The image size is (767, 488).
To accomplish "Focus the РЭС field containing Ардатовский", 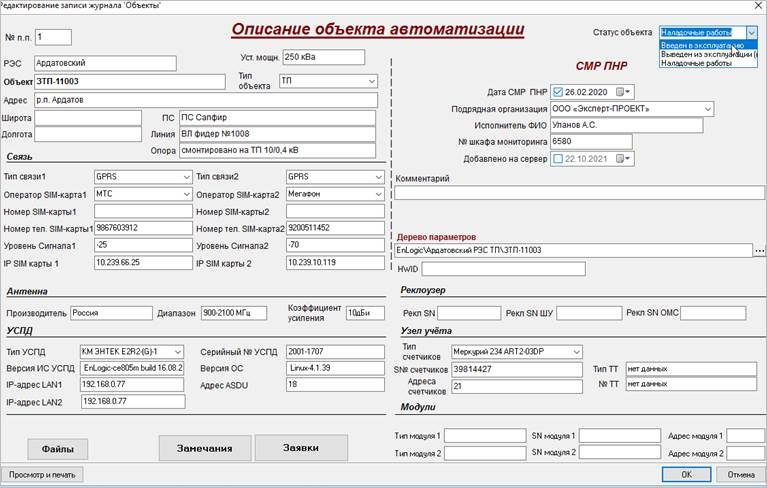I will [x=105, y=63].
